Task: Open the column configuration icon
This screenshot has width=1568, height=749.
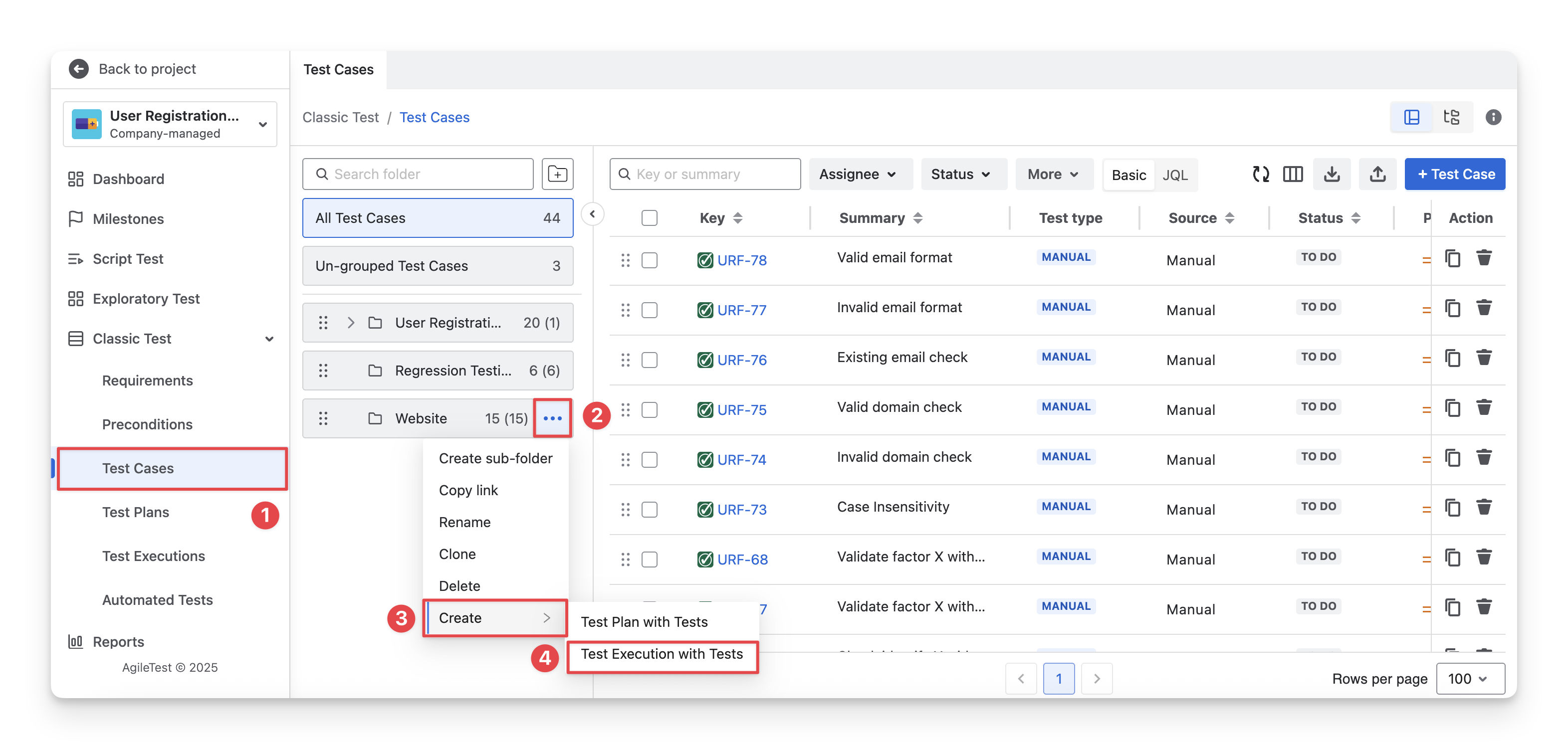Action: [x=1292, y=174]
